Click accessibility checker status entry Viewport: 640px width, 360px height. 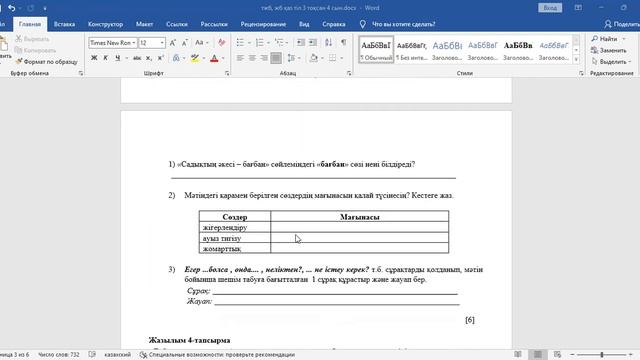217,355
